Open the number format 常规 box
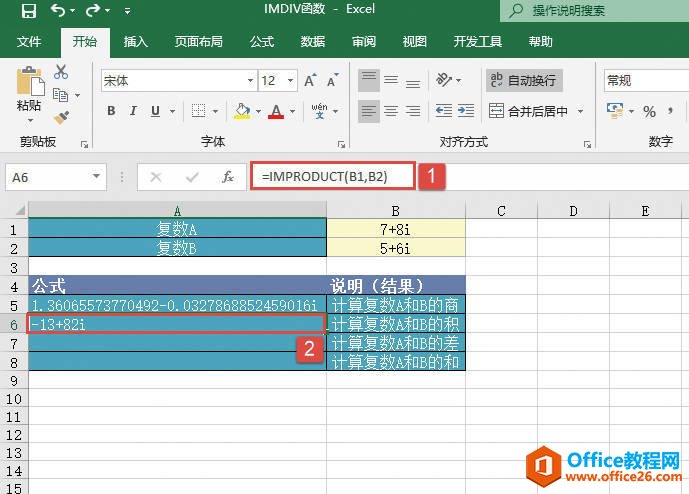 (x=646, y=80)
